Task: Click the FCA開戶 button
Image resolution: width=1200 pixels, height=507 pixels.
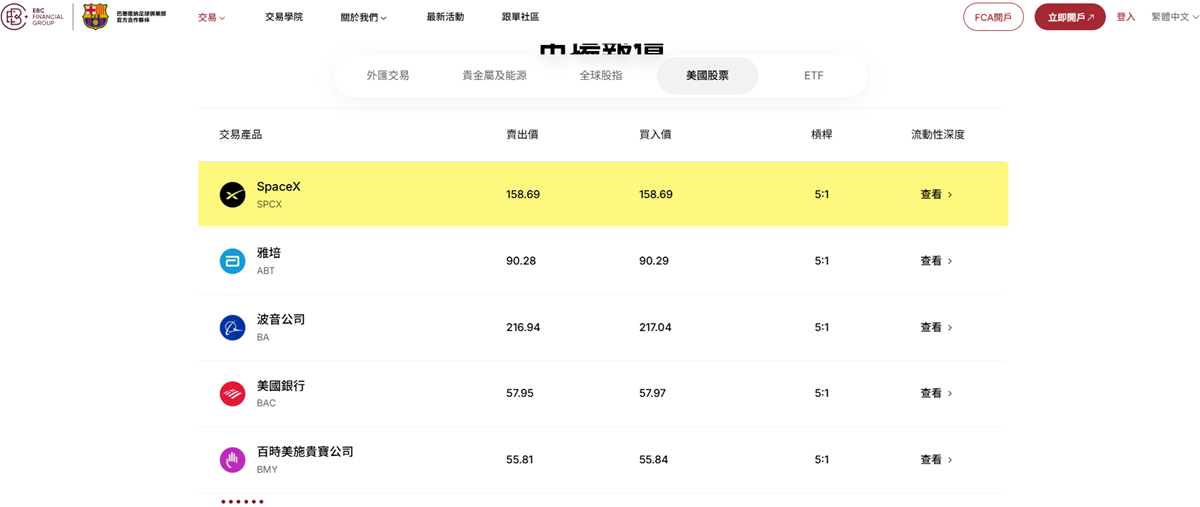Action: coord(993,17)
